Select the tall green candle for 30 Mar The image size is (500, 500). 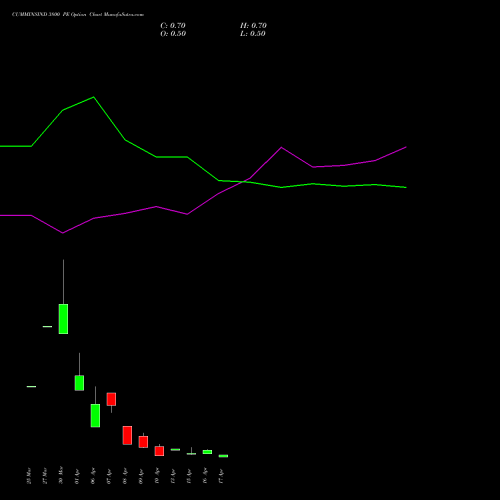(63, 319)
